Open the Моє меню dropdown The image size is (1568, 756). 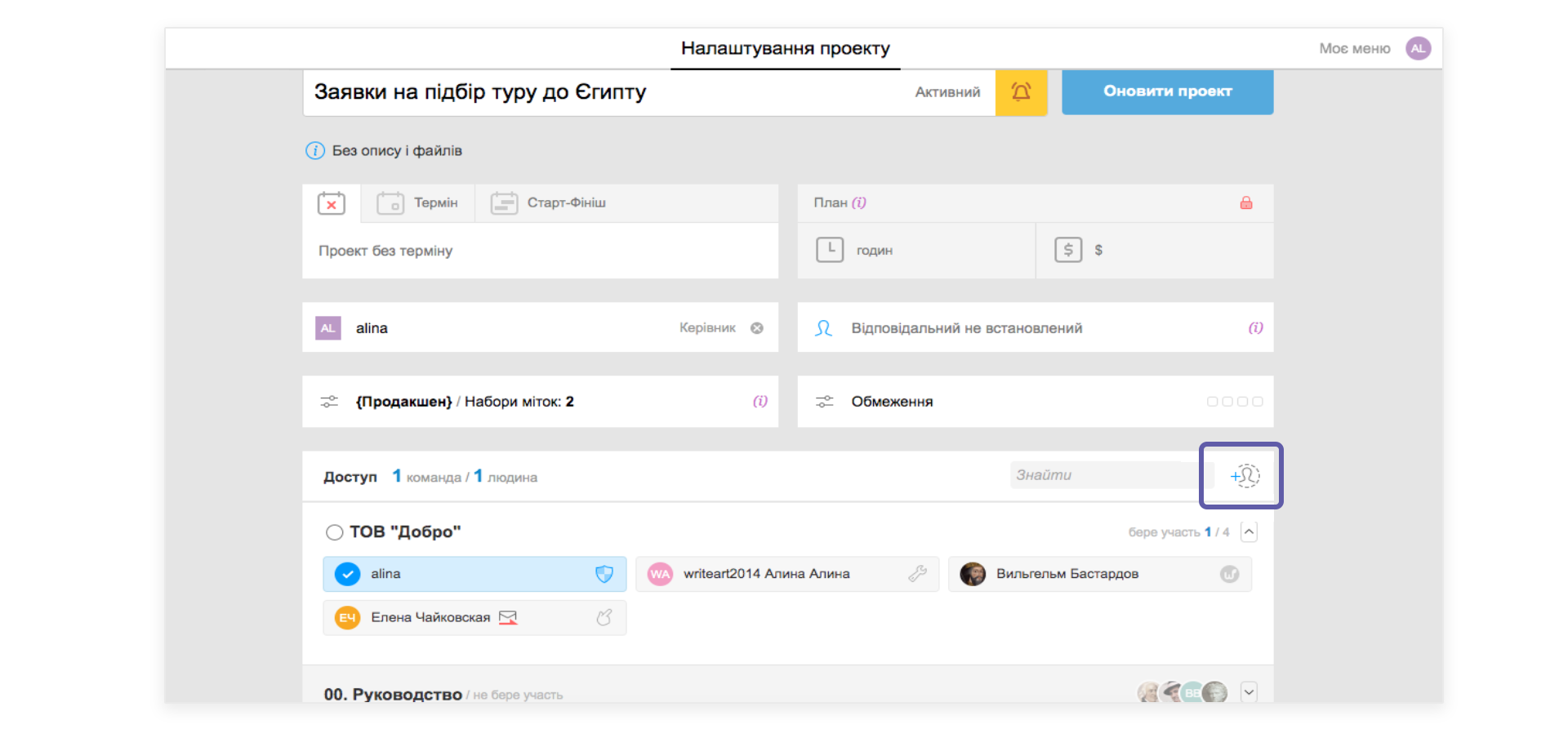point(1354,48)
